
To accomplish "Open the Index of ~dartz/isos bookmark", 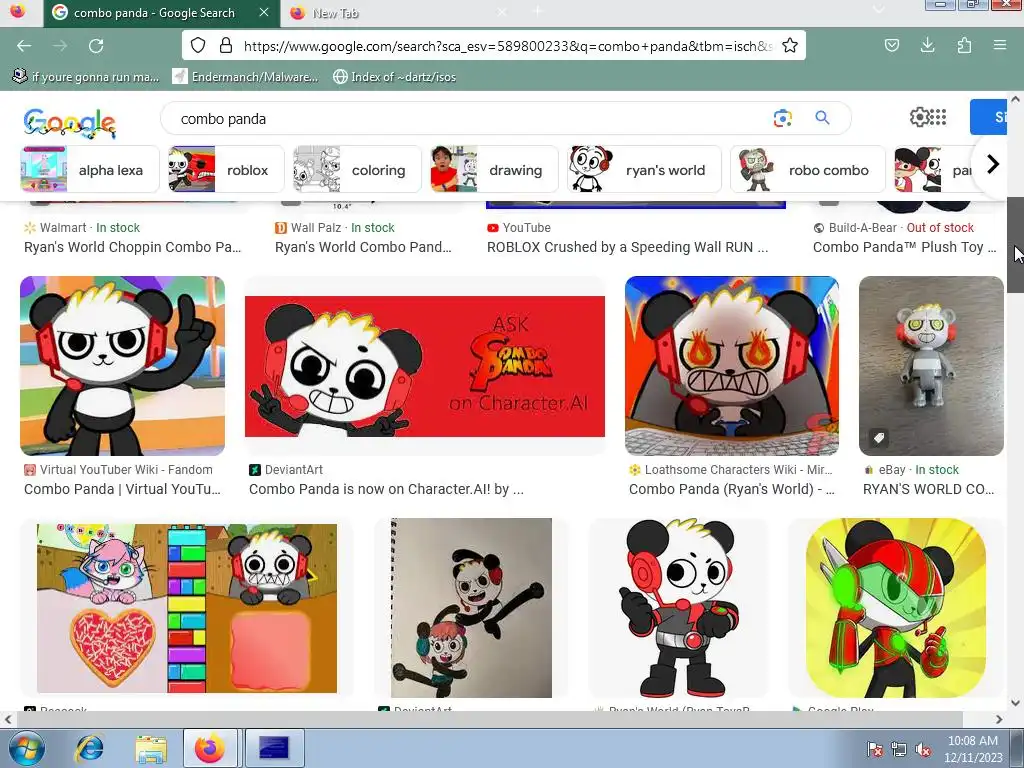I will point(394,76).
